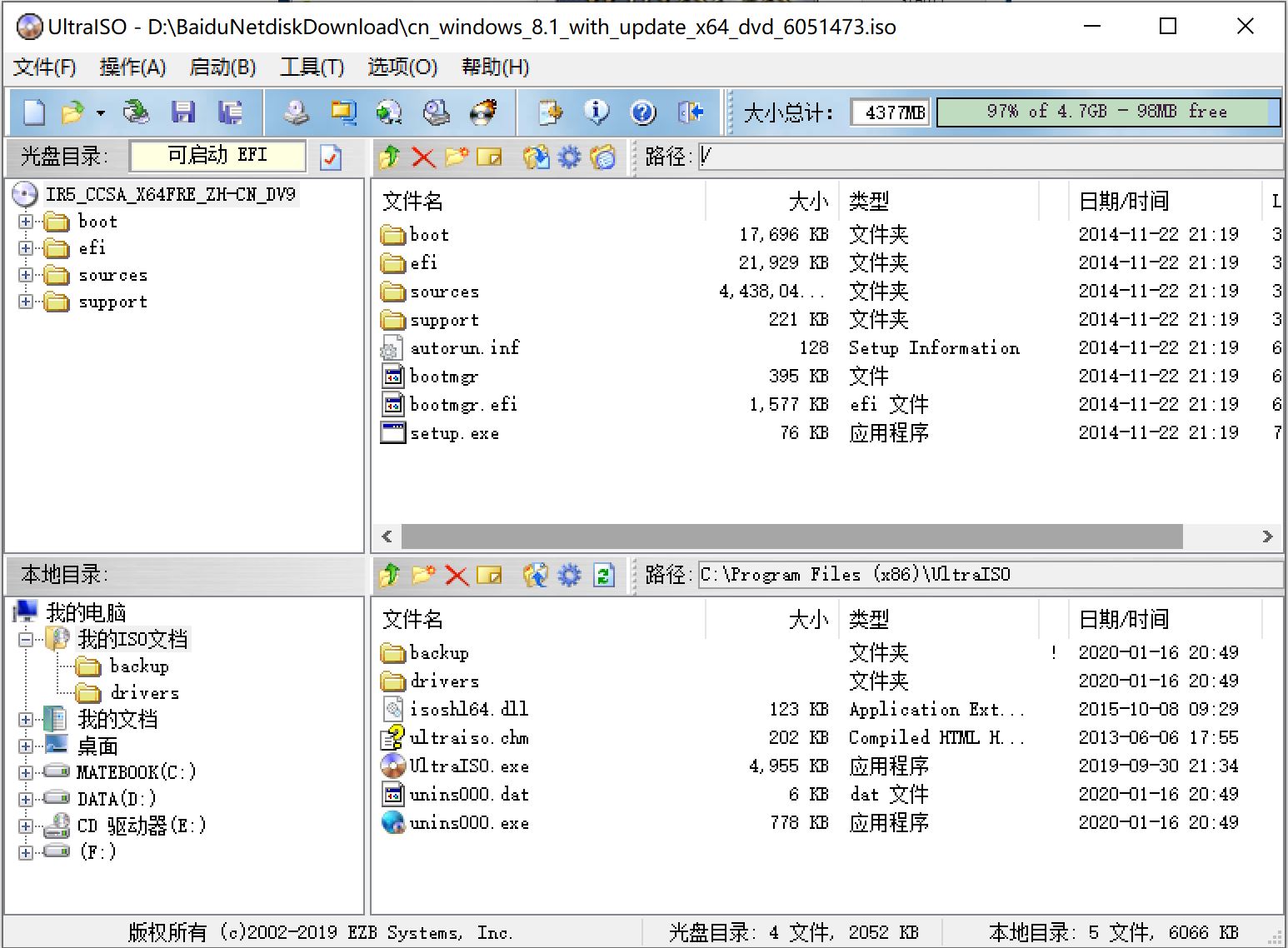Click the rename icon in the ISO toolbar

[x=489, y=157]
